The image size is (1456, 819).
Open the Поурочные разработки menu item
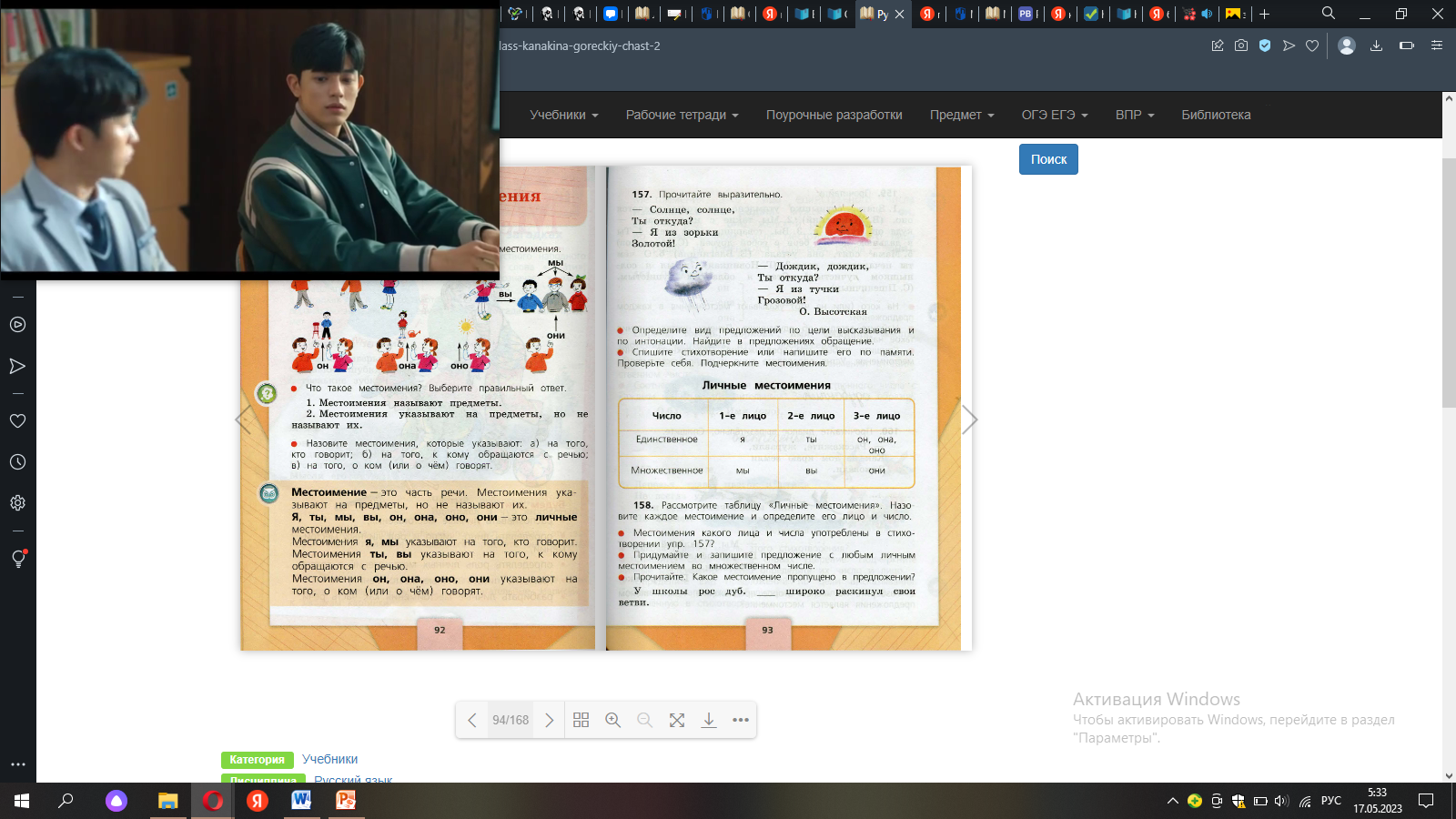pos(834,115)
